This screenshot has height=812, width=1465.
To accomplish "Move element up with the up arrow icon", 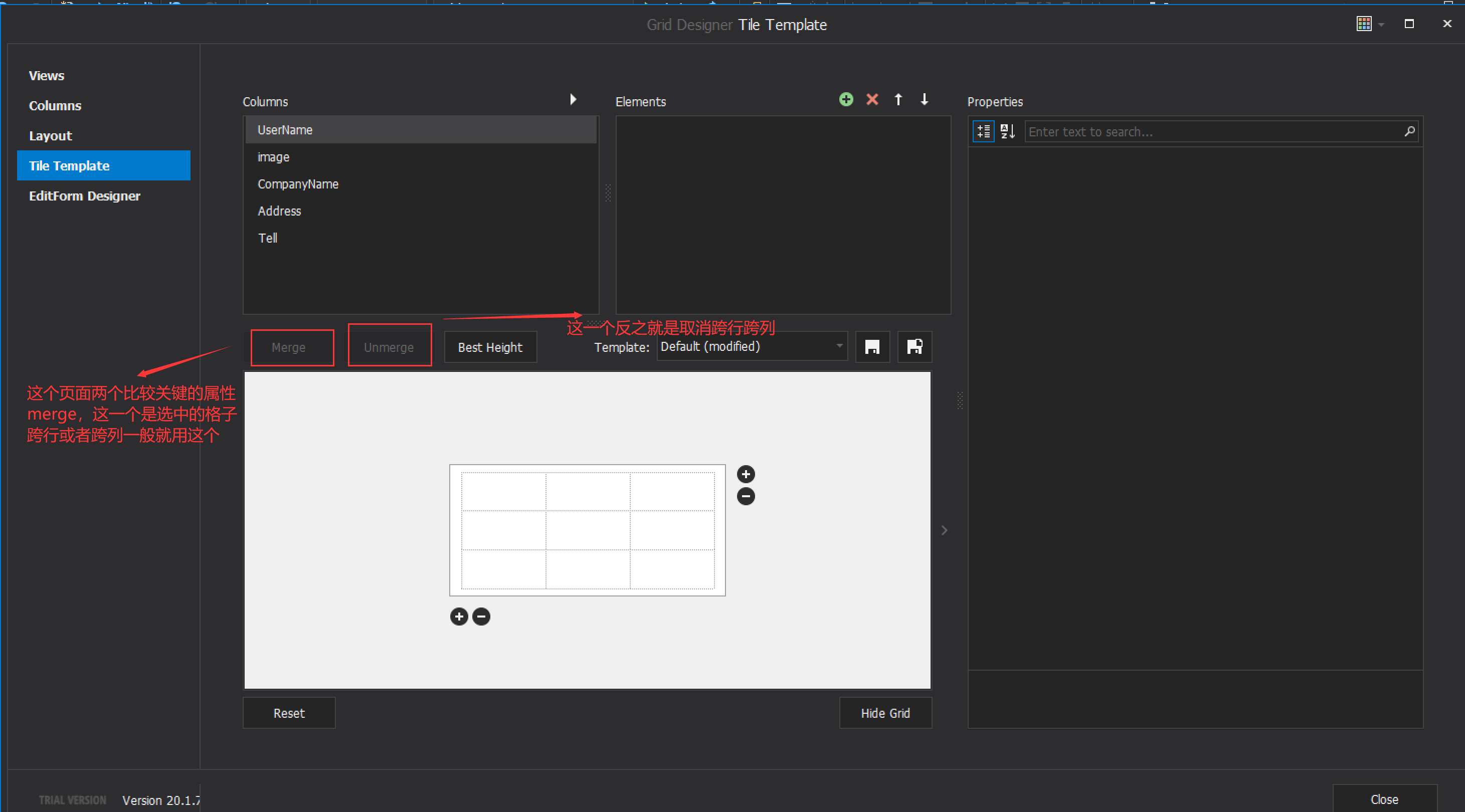I will pyautogui.click(x=898, y=99).
